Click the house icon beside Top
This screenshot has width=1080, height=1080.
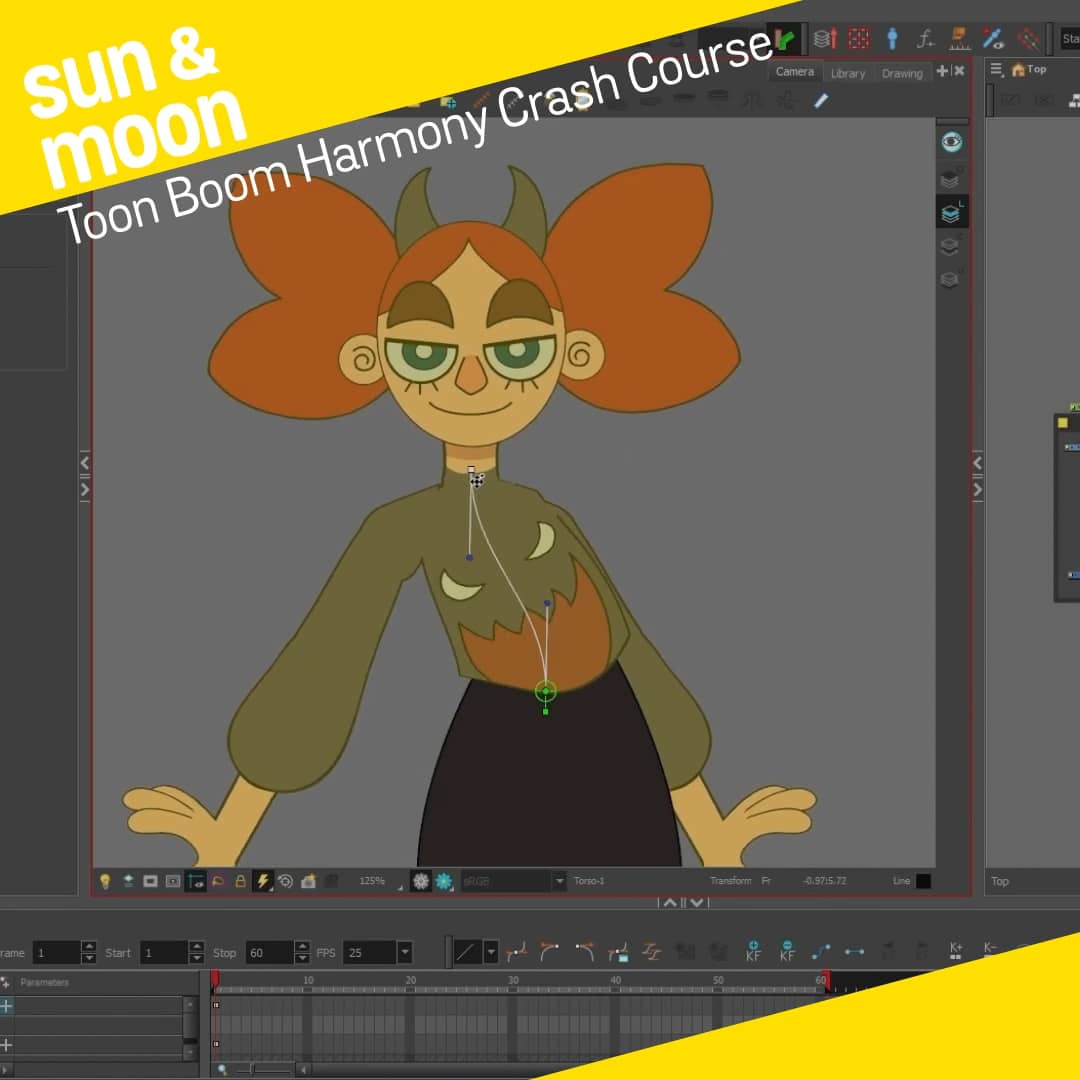tap(1018, 70)
